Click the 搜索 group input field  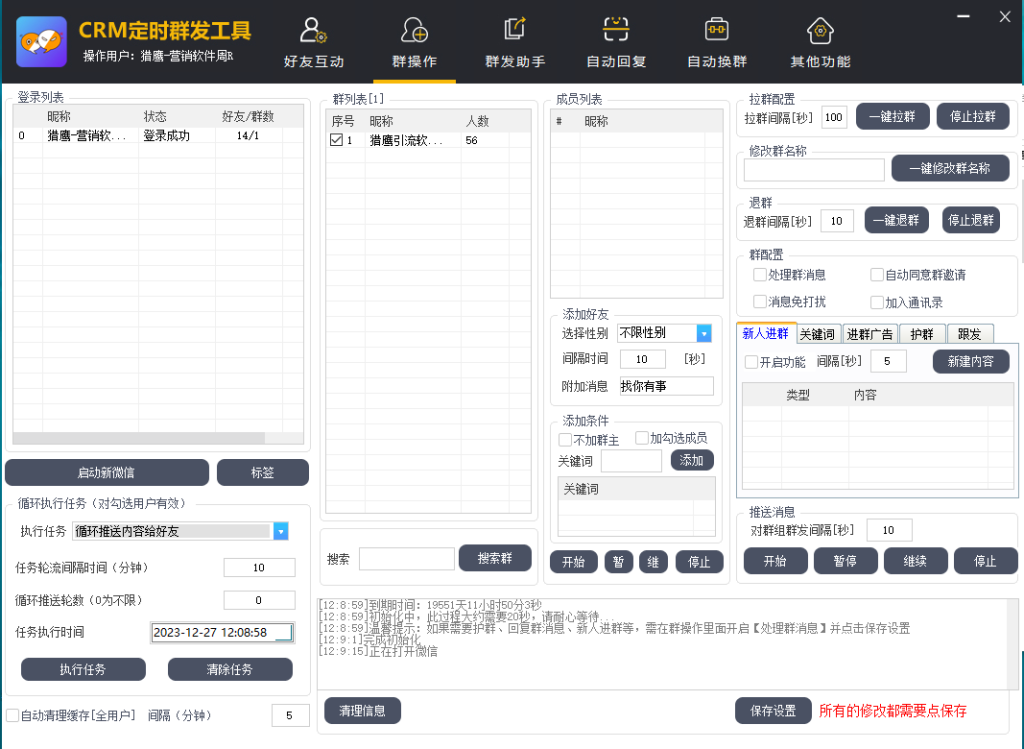click(406, 559)
